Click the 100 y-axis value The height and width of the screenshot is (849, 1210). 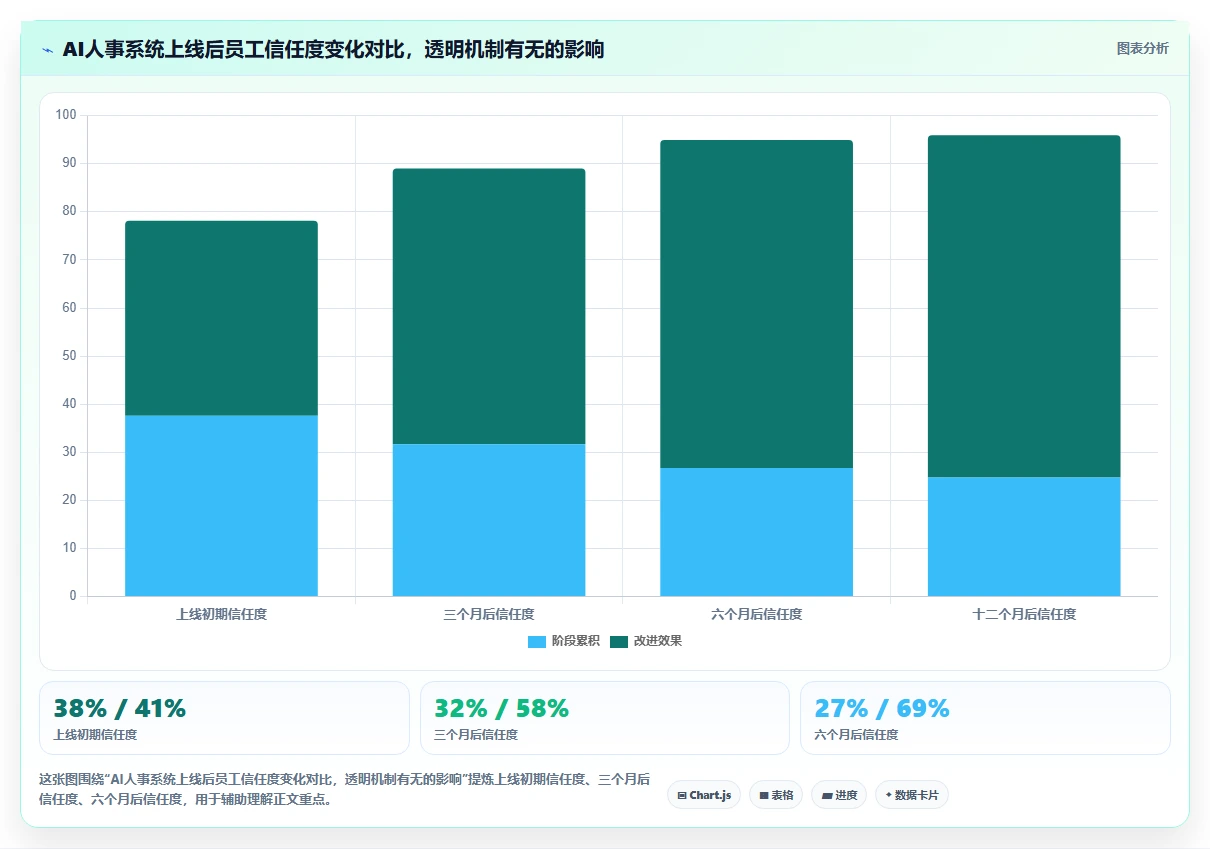[66, 115]
